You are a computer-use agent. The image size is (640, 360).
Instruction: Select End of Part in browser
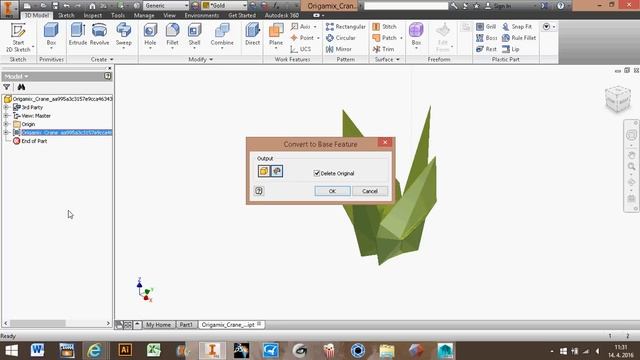click(x=30, y=141)
